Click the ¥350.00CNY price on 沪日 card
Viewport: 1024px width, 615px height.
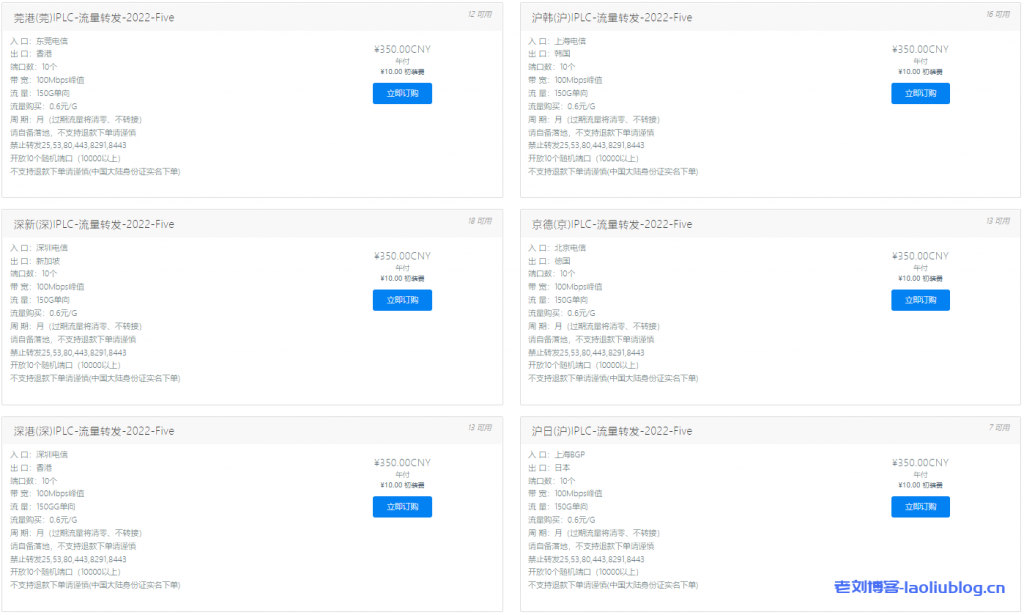point(920,463)
